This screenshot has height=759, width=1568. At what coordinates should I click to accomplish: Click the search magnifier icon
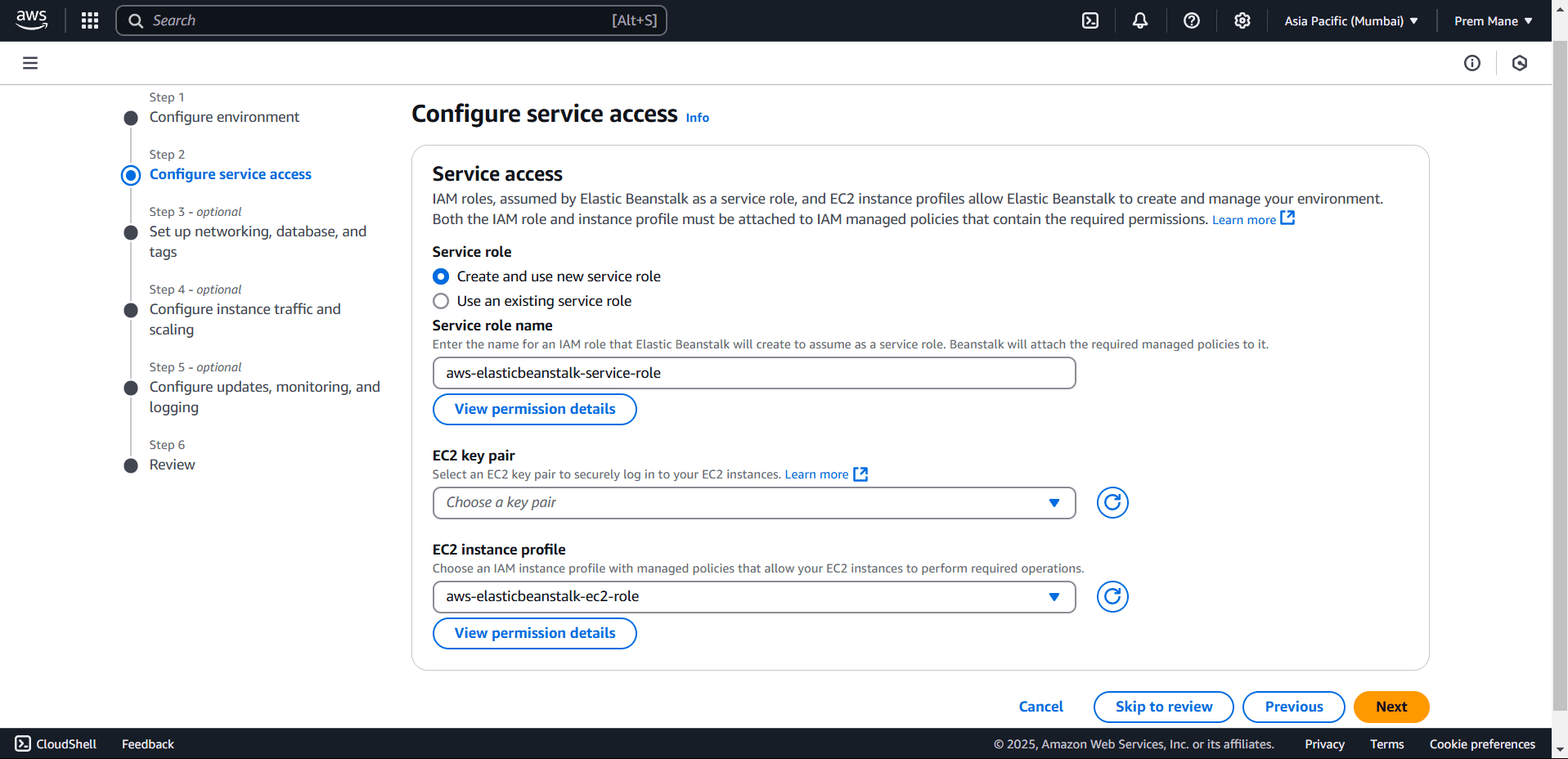(x=136, y=20)
